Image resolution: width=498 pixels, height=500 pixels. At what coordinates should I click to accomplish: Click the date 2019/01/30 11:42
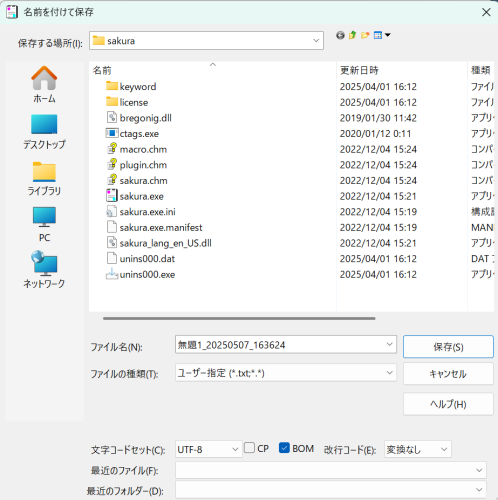[378, 118]
